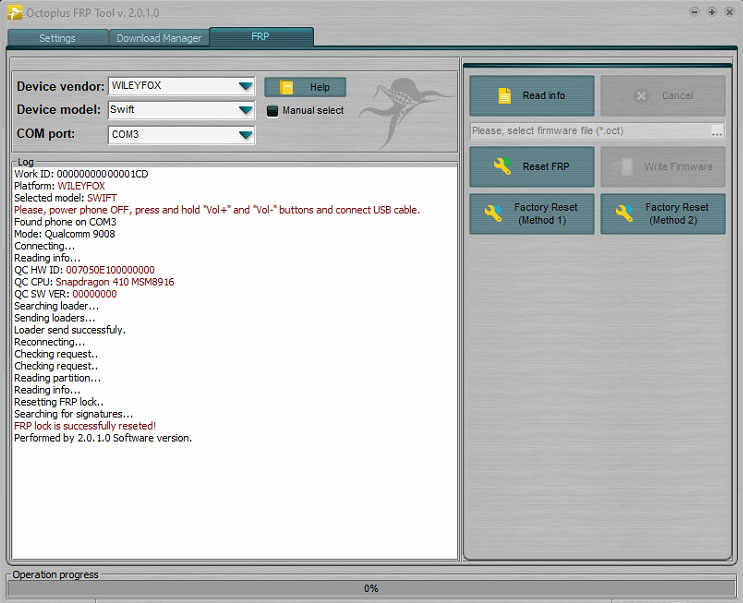The height and width of the screenshot is (603, 743).
Task: Click log value '007050E100000000'
Action: tap(110, 270)
